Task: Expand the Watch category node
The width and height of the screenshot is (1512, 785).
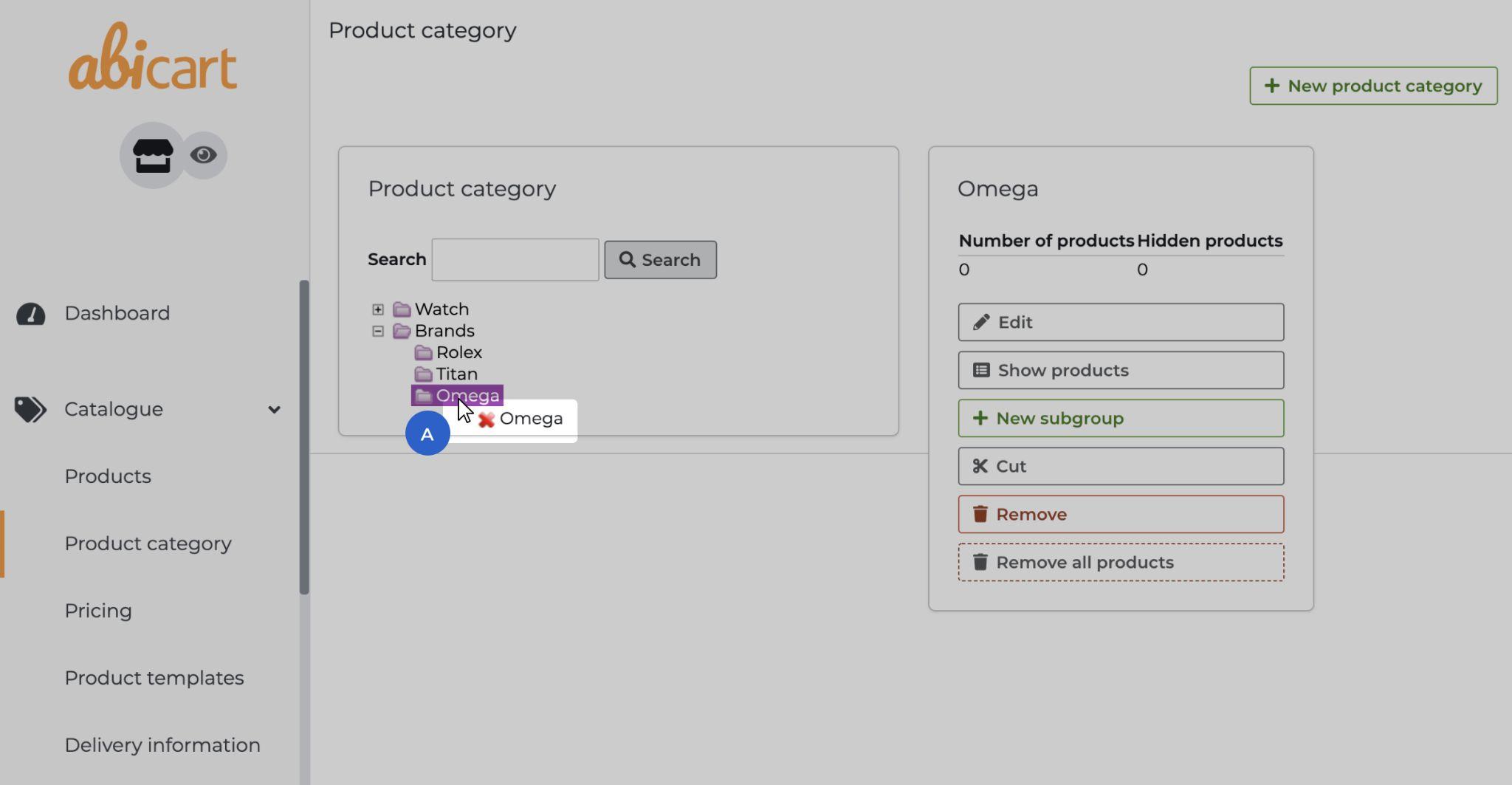Action: (378, 309)
